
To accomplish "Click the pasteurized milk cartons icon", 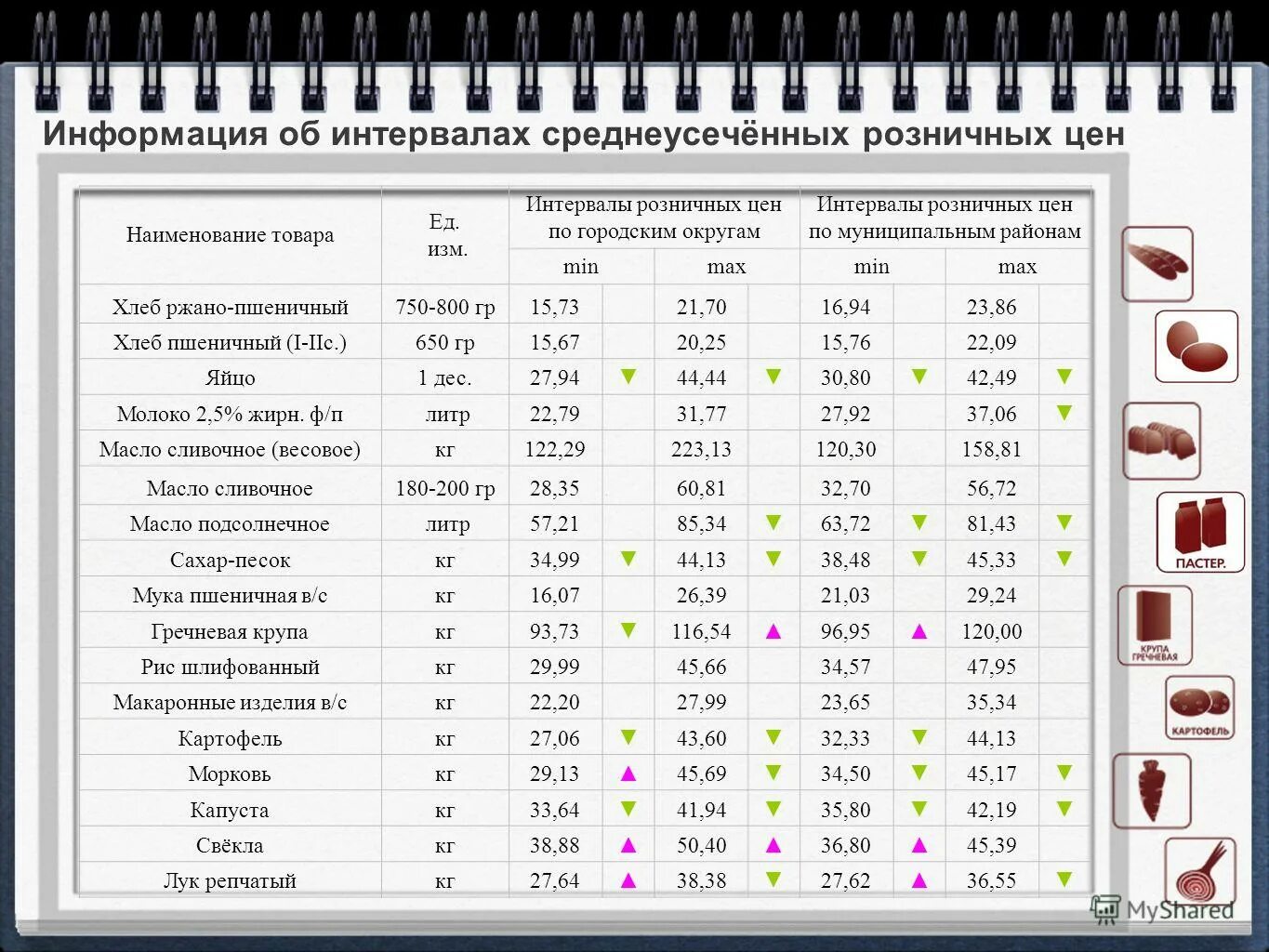I will tap(1200, 532).
